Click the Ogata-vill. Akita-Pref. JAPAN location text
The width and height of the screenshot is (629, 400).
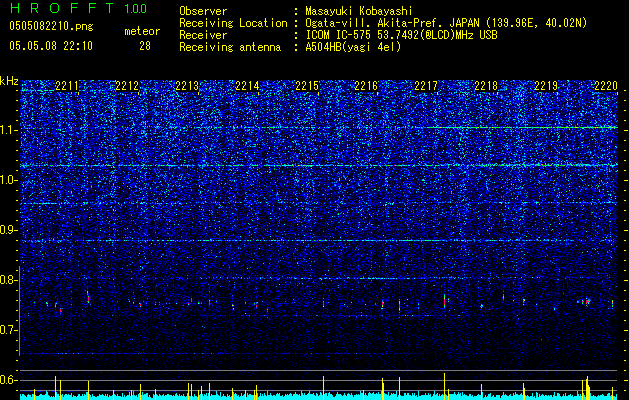tap(446, 23)
